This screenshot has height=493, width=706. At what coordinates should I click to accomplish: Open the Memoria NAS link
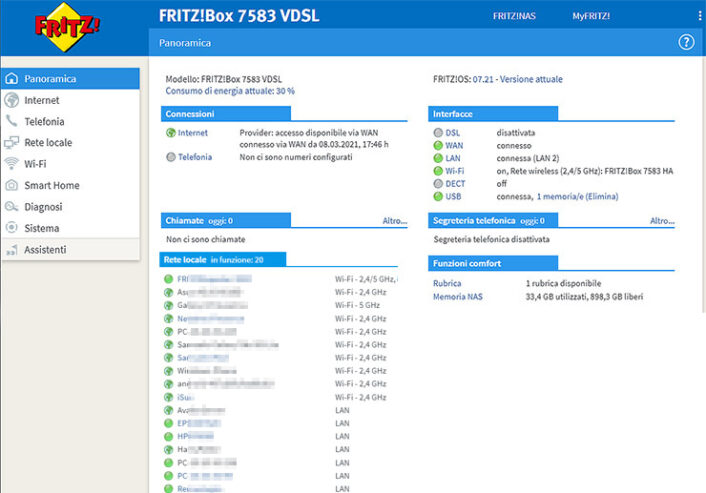point(457,297)
